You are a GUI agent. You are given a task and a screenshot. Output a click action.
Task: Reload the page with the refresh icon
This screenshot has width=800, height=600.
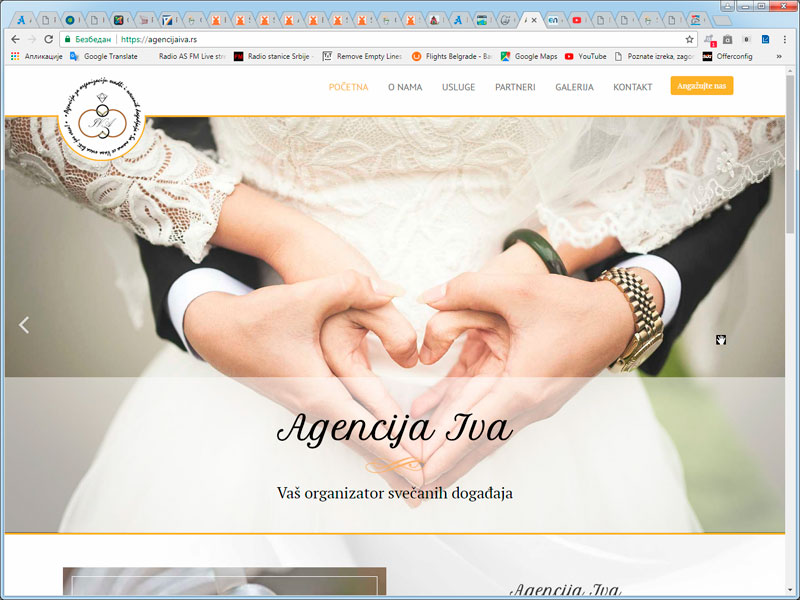point(48,39)
